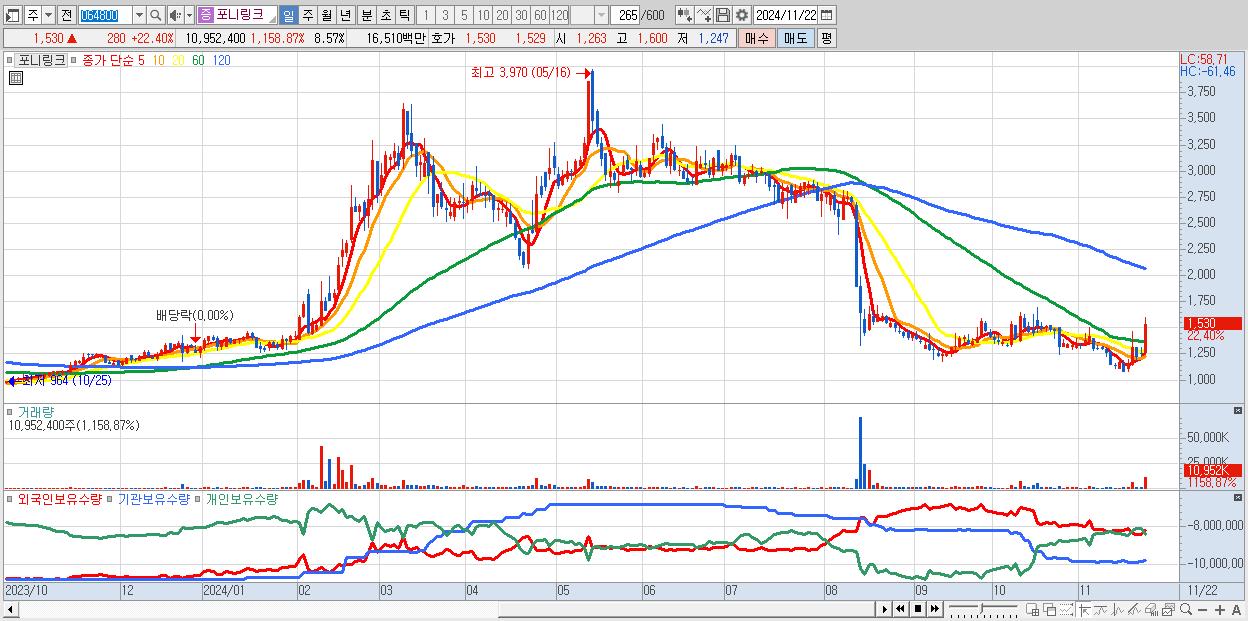Click the panel layout icon at toolbar start
Screen dimensions: 1248x621
11,15
